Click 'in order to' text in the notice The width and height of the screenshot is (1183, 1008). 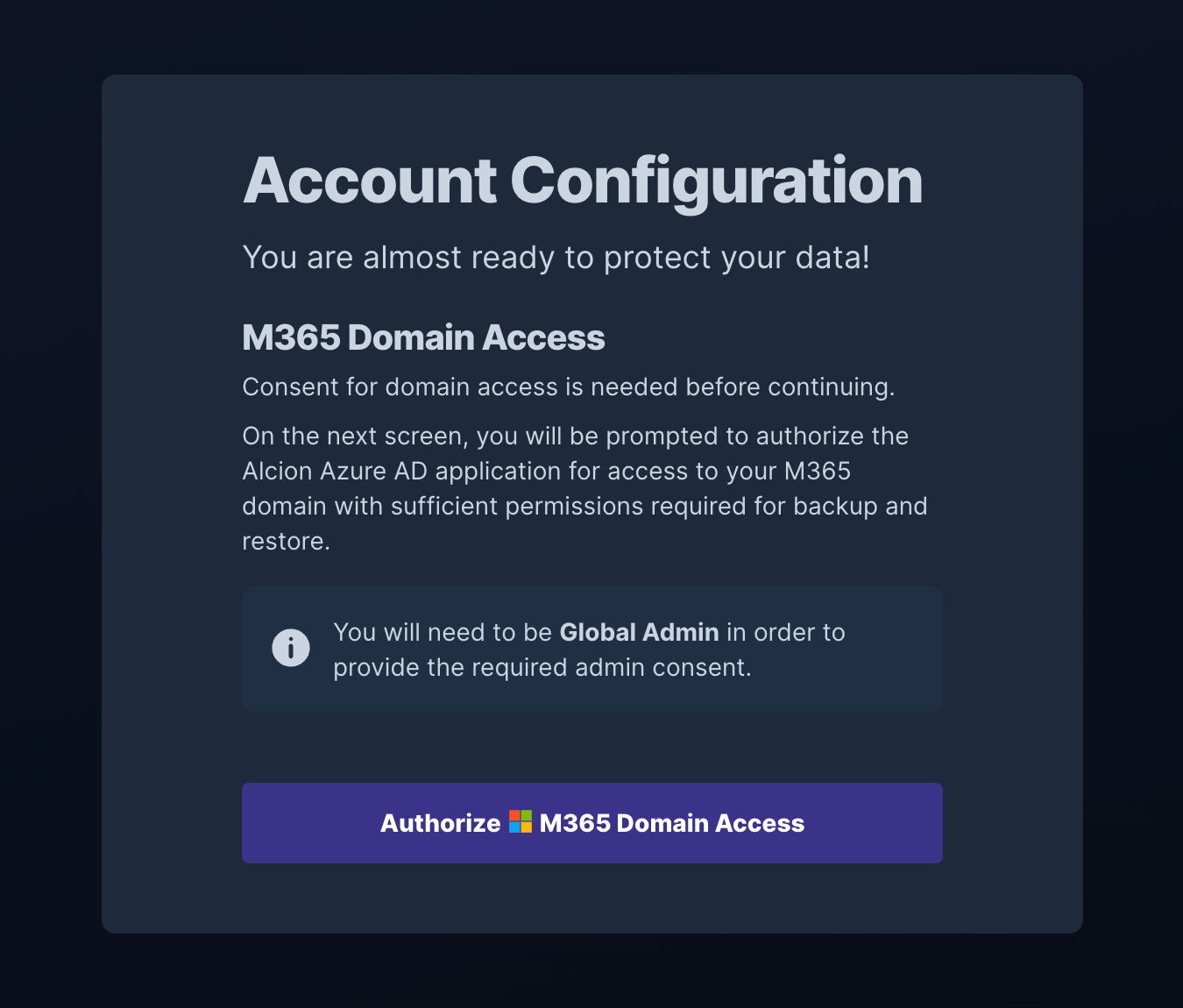click(x=786, y=632)
